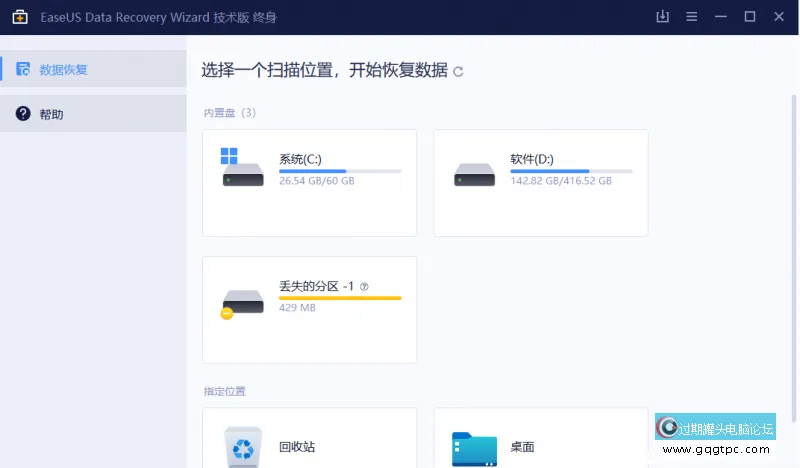
Task: Click the 26.54 GB/60 GB size text
Action: coord(316,181)
